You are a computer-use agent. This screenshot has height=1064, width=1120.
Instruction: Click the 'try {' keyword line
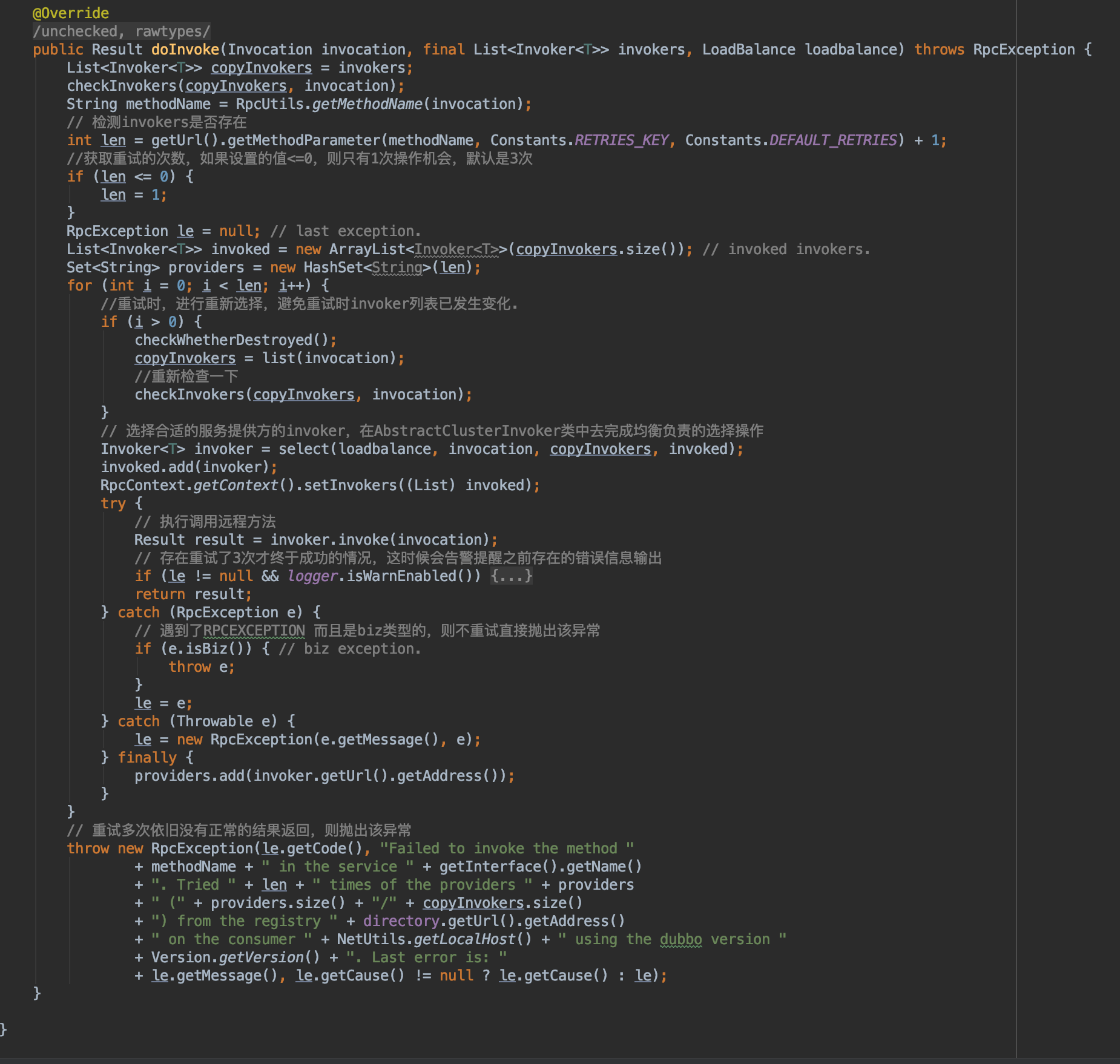point(122,503)
